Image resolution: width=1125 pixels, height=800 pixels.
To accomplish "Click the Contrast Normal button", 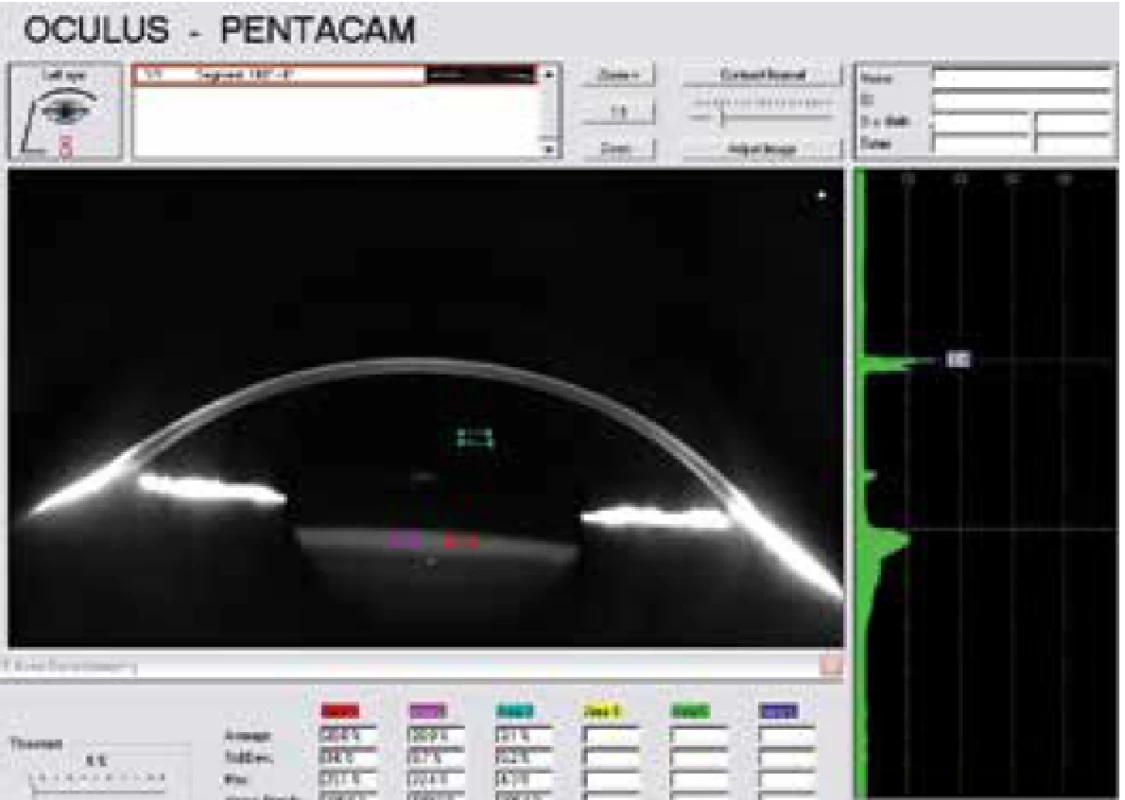I will [x=761, y=75].
